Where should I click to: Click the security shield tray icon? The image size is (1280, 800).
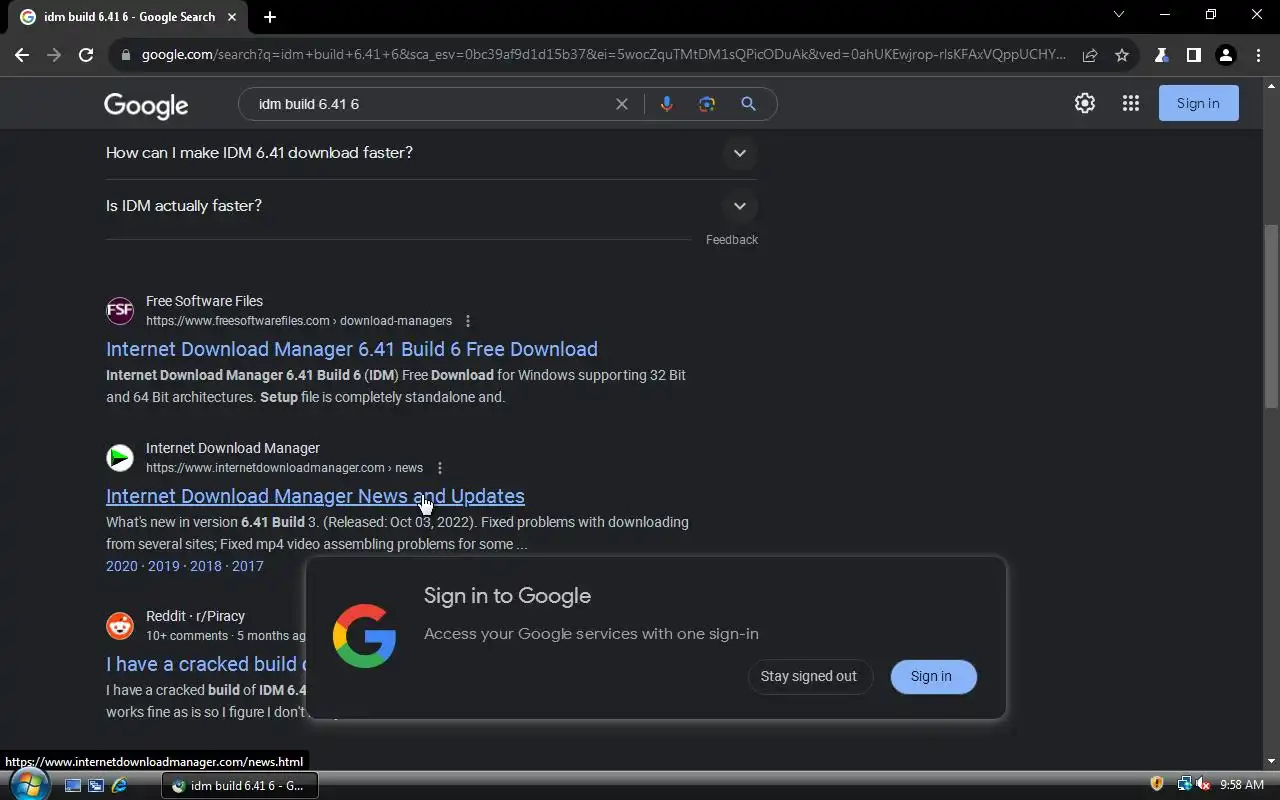tap(1157, 785)
